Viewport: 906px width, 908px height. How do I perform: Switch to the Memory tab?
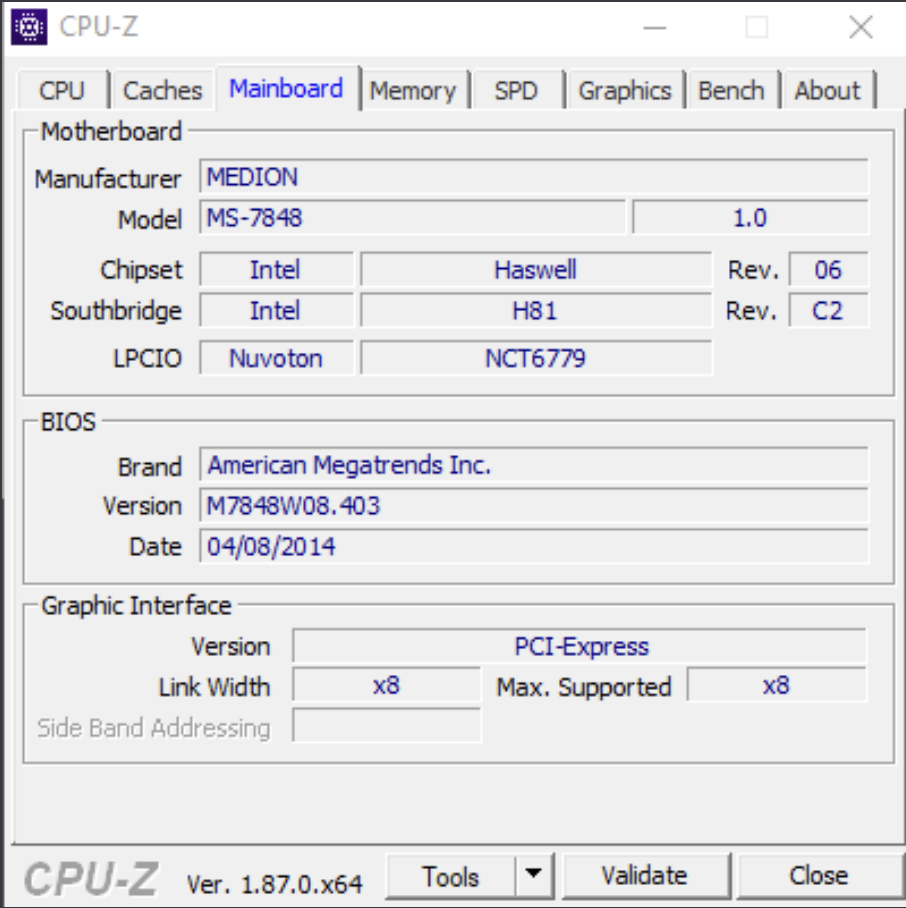(x=413, y=90)
